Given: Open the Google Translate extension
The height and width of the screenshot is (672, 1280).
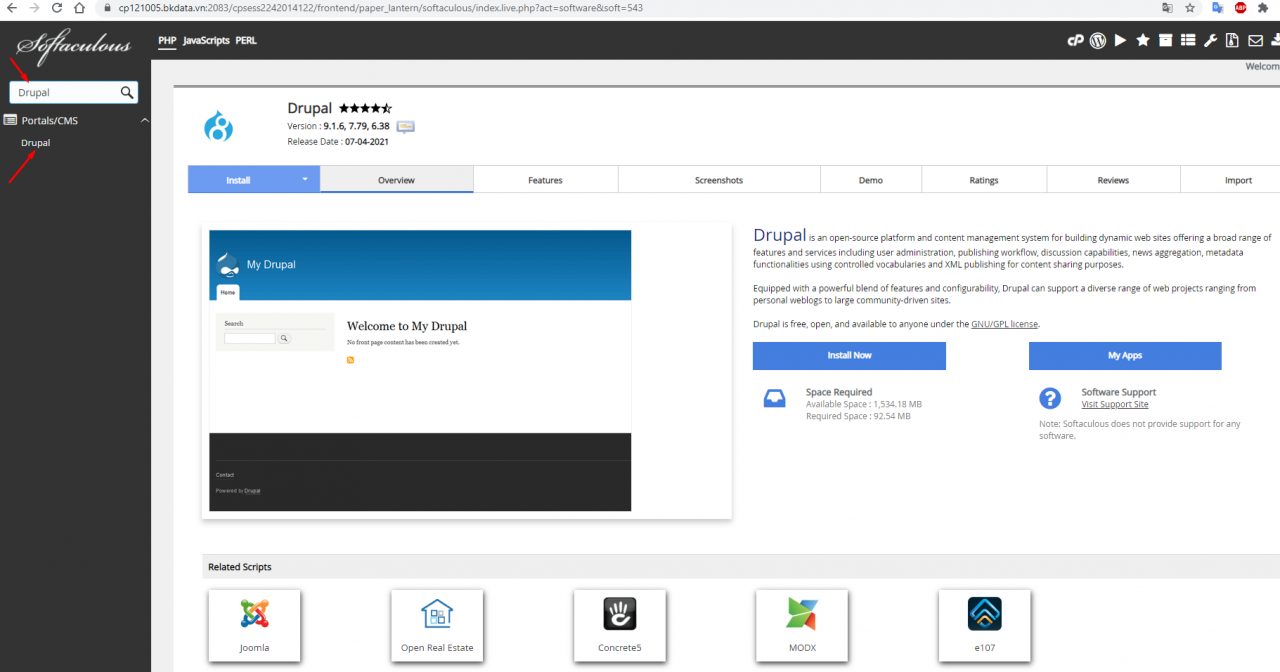Looking at the screenshot, I should 1217,7.
